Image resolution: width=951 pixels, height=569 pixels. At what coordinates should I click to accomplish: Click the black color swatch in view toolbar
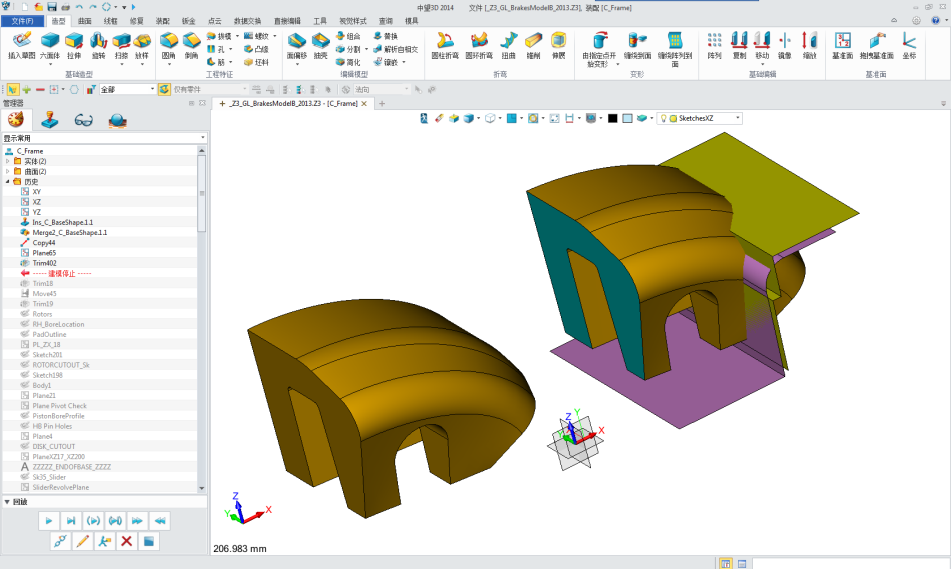point(612,118)
